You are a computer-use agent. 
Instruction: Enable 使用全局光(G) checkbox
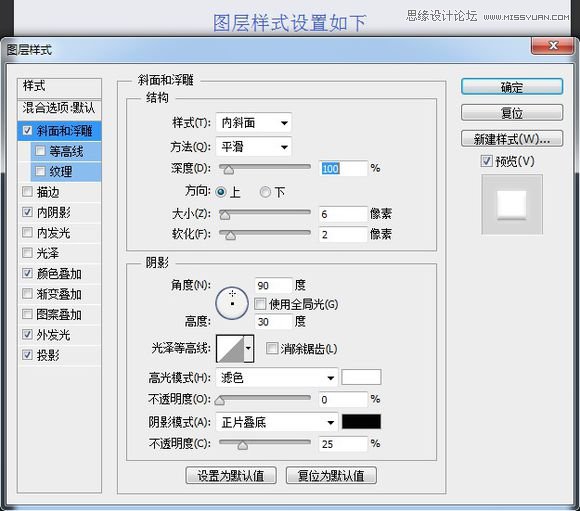pos(260,304)
